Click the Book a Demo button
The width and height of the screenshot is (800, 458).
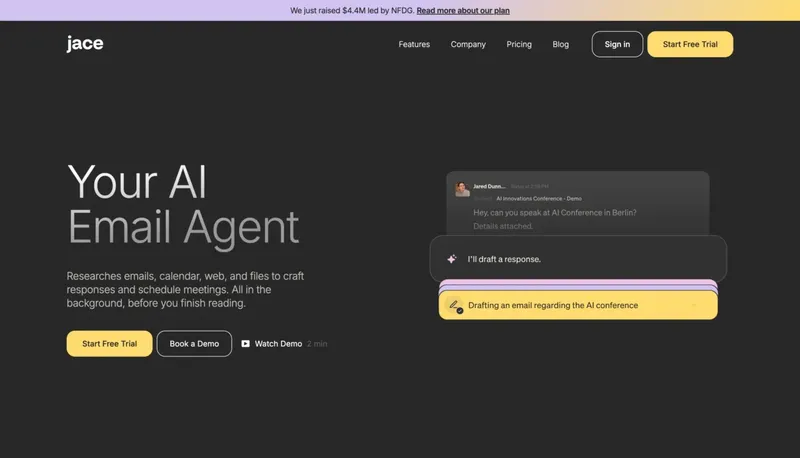[x=194, y=344]
